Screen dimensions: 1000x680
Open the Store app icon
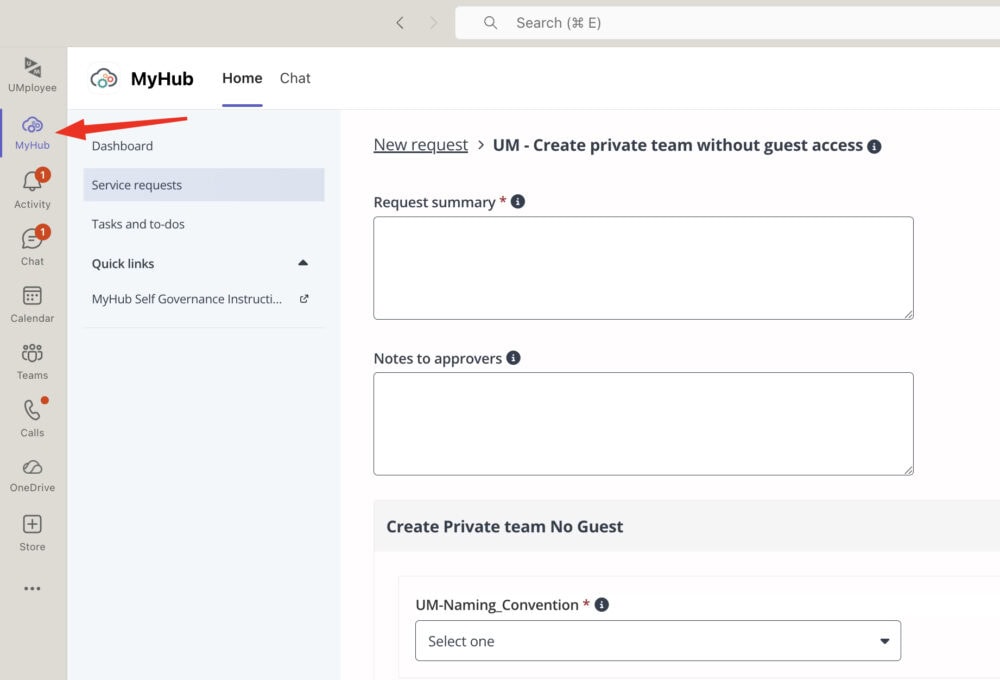tap(32, 533)
